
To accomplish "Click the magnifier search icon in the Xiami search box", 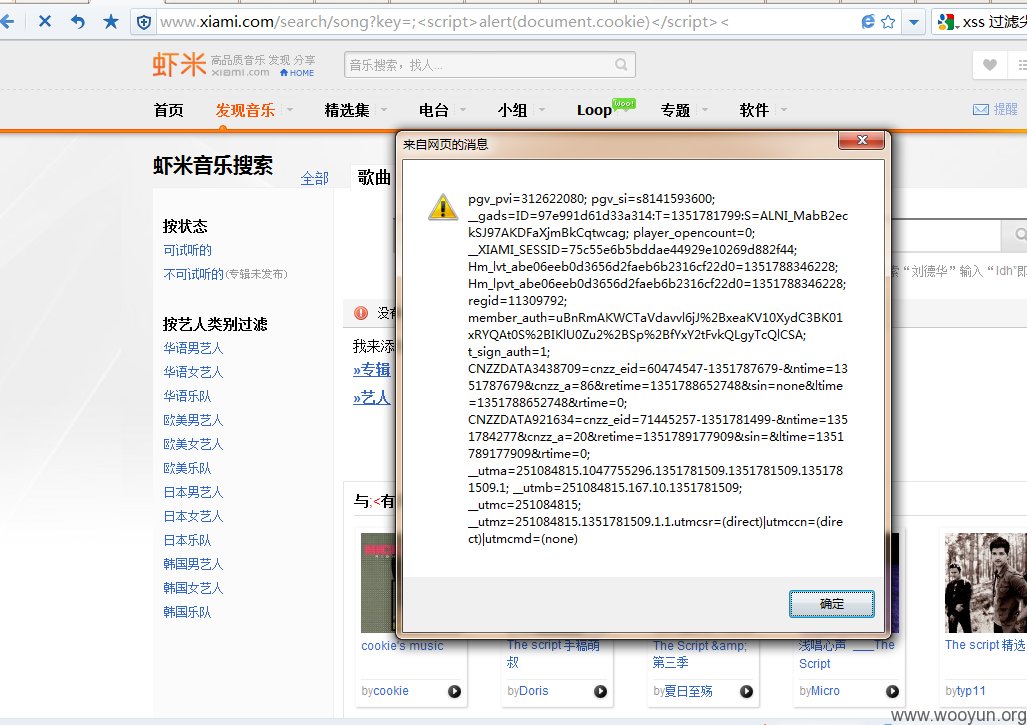I will click(x=621, y=64).
